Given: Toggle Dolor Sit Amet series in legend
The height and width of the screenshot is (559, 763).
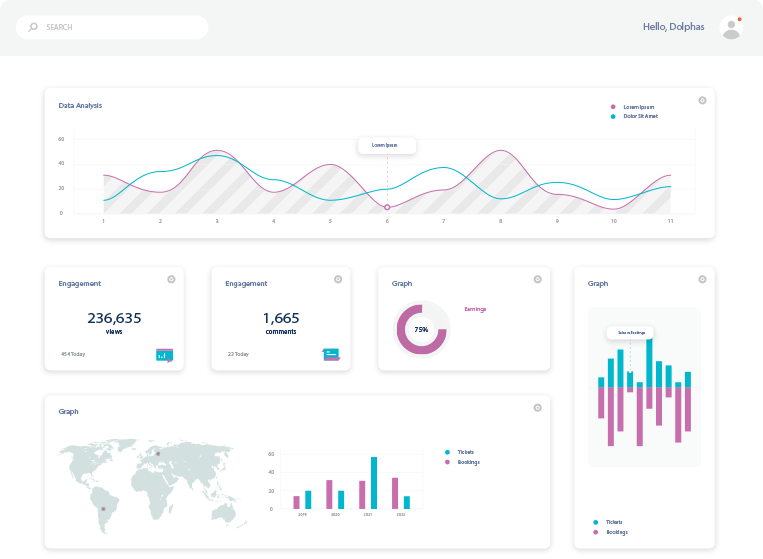Looking at the screenshot, I should (x=639, y=116).
